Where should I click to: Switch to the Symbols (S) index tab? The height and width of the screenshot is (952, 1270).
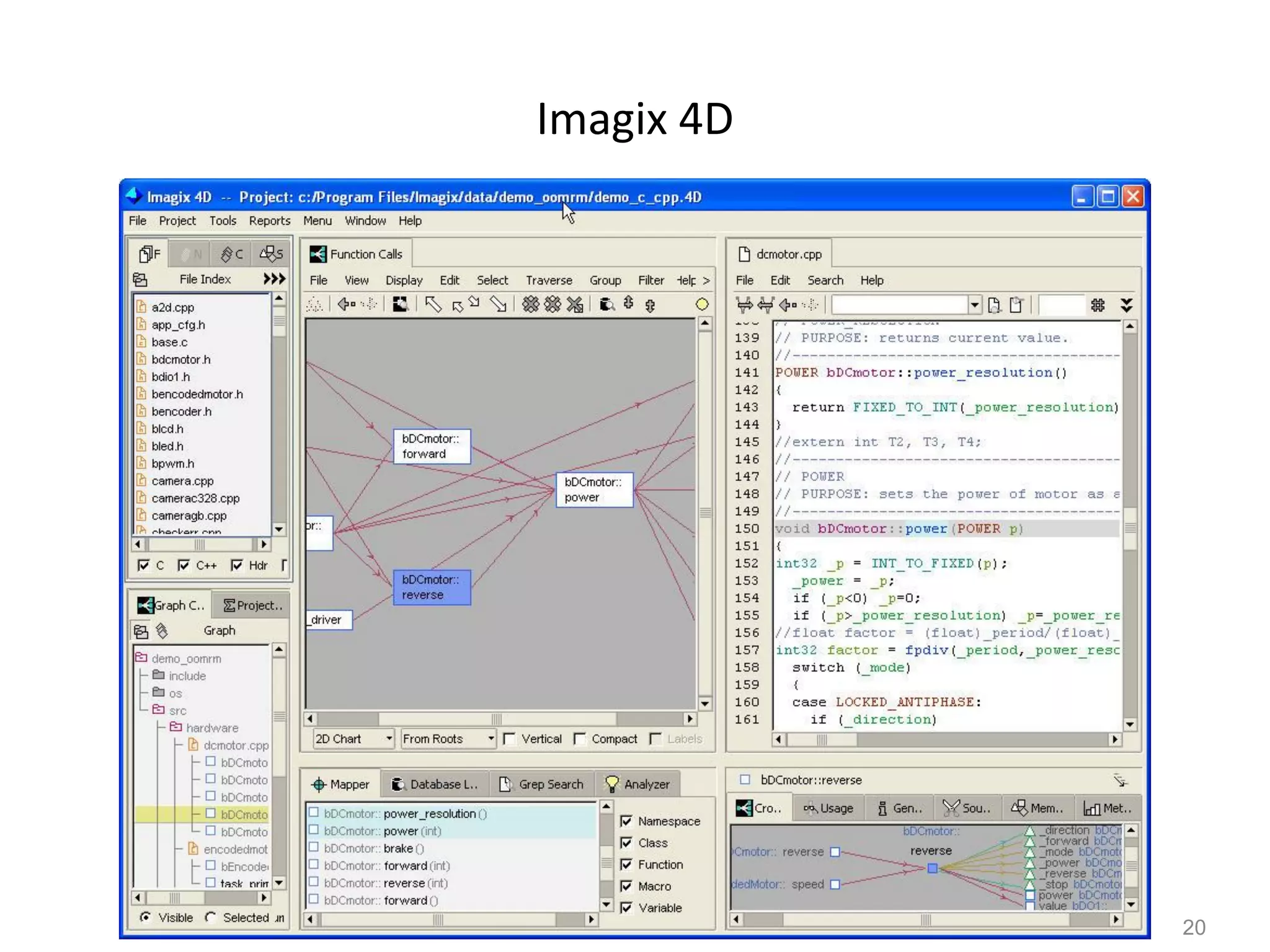click(x=271, y=253)
